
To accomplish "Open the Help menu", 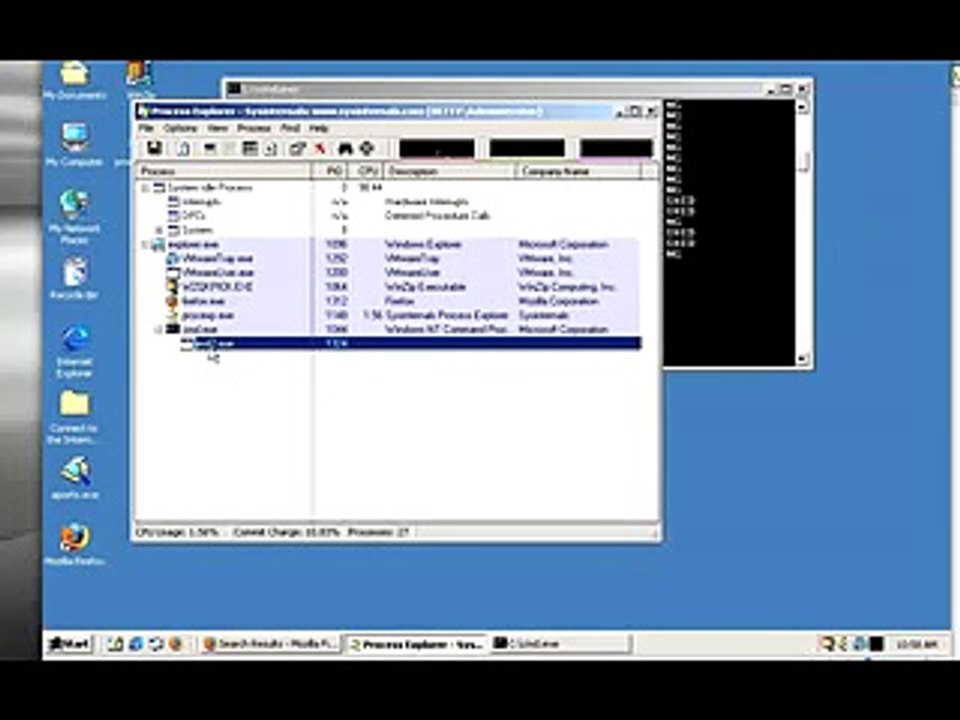I will point(318,128).
